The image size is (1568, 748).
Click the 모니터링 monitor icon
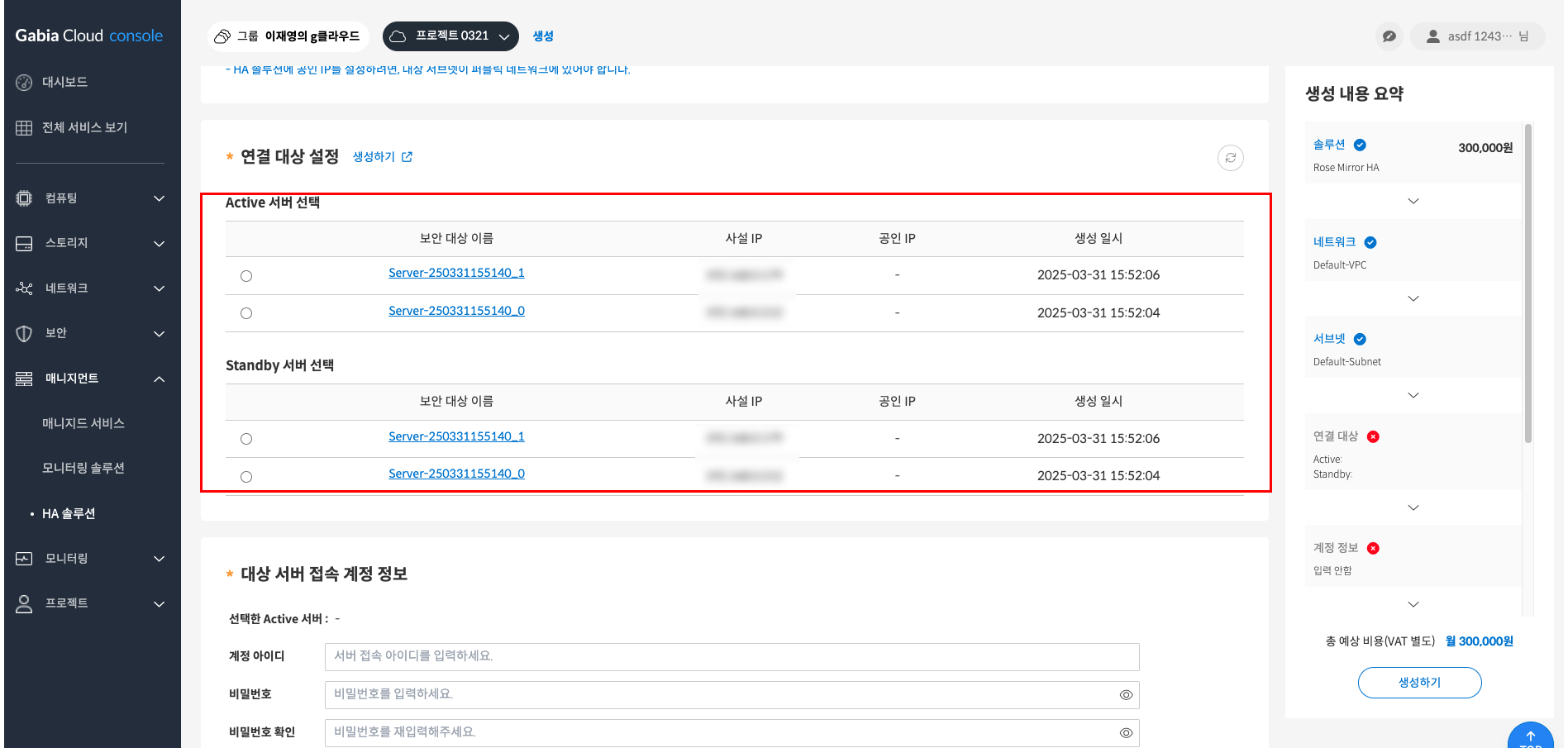coord(24,559)
